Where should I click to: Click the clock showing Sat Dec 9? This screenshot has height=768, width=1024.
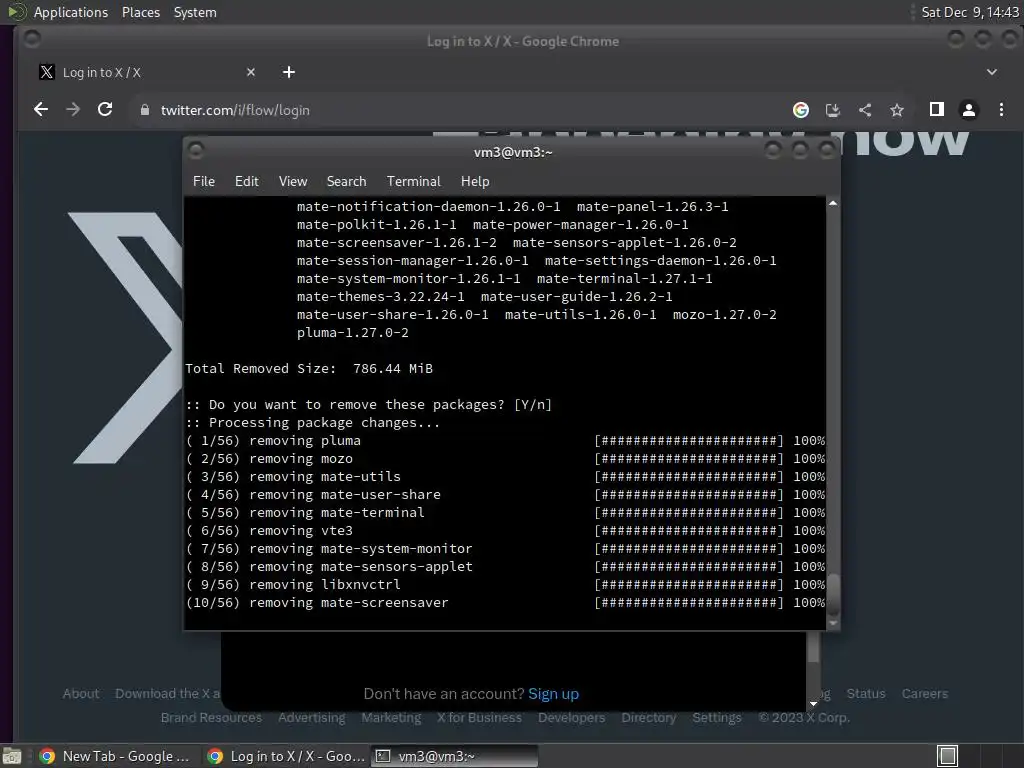point(969,12)
